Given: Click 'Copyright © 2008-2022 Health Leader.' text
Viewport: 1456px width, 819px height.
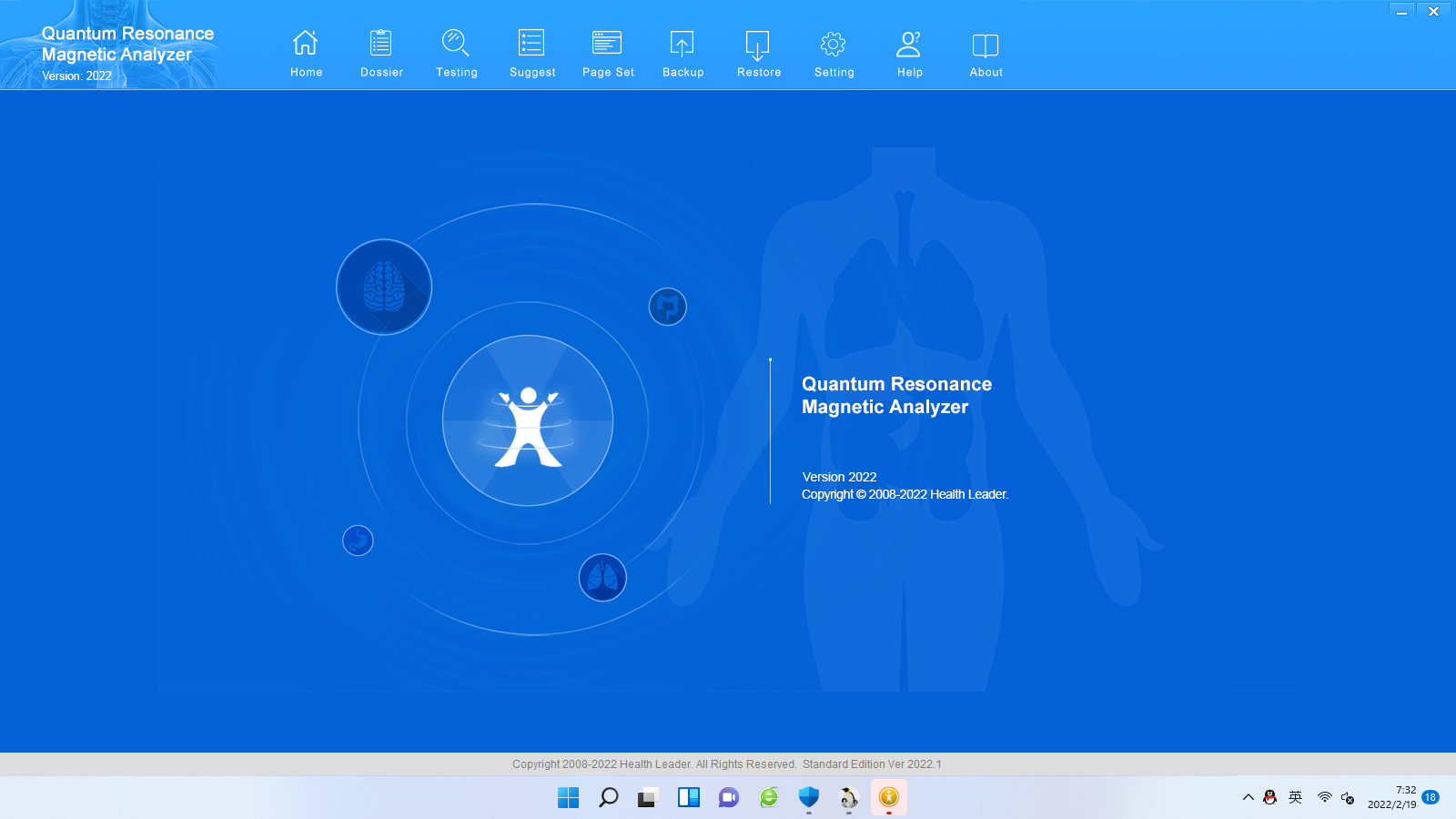Looking at the screenshot, I should 905,494.
